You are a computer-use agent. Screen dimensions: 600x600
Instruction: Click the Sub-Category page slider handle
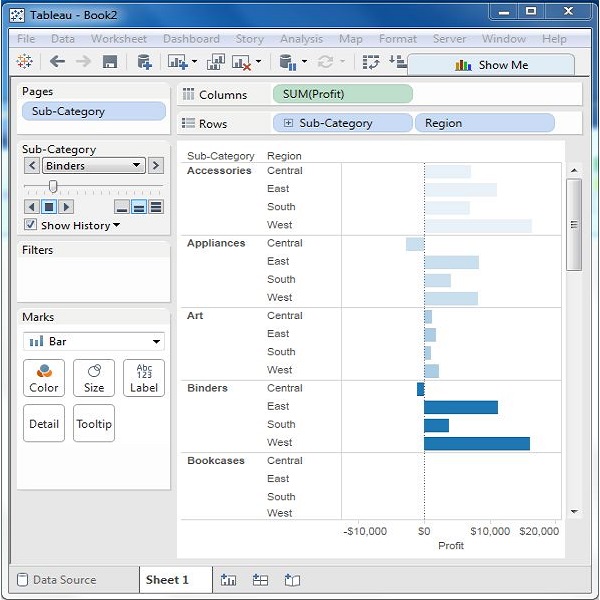coord(53,186)
